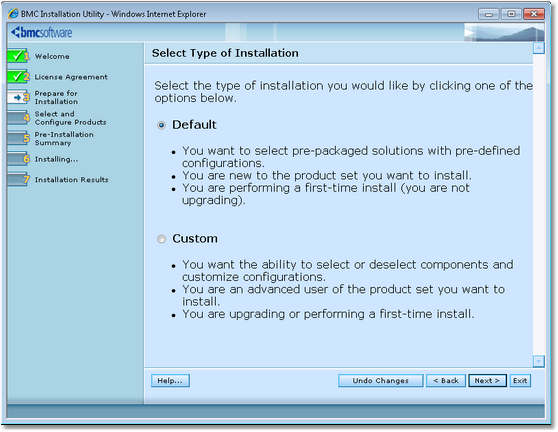This screenshot has height=432, width=558.
Task: Click the green checkmark icon for Welcome step
Action: (x=18, y=56)
